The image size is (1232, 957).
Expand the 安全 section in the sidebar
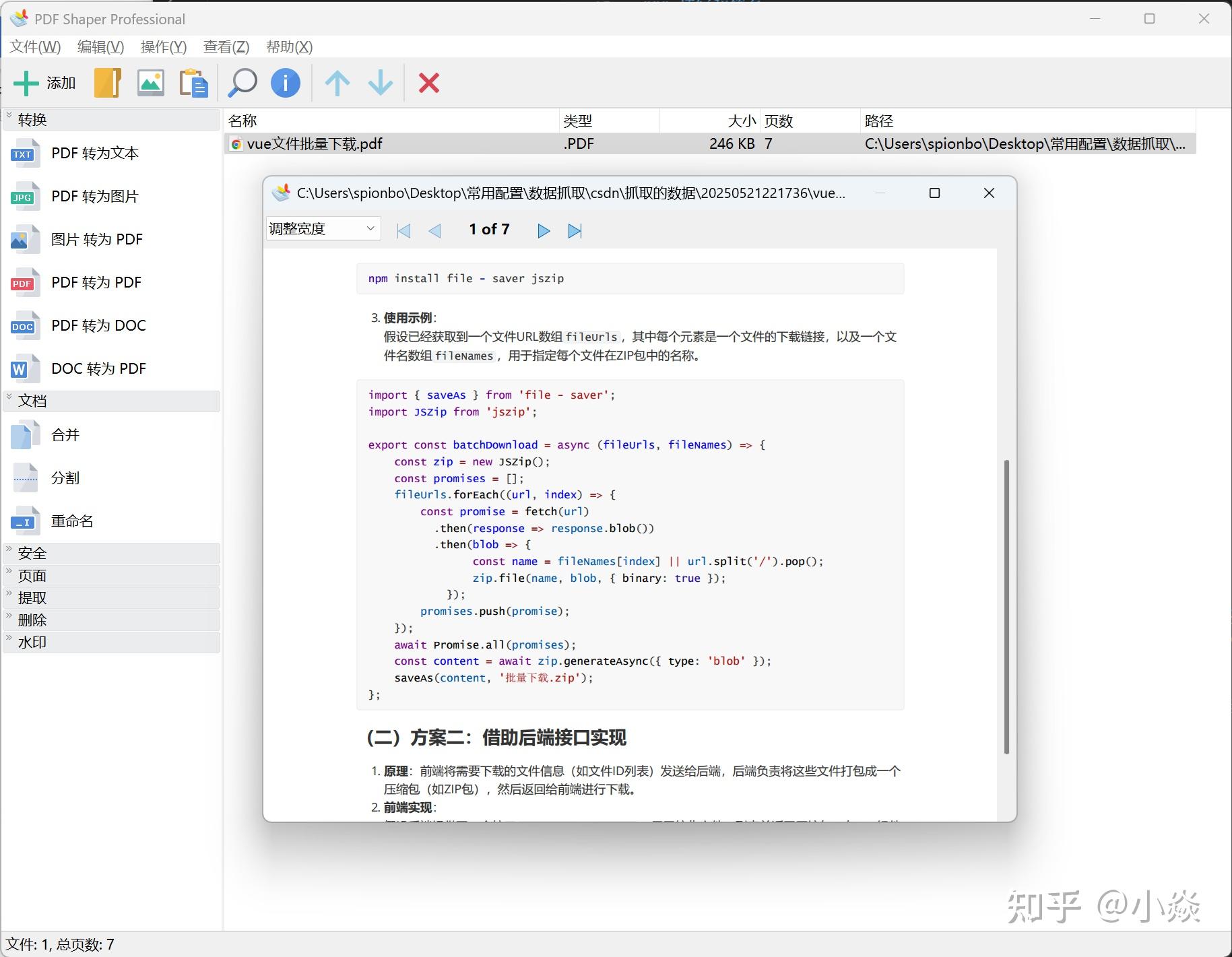coord(32,553)
